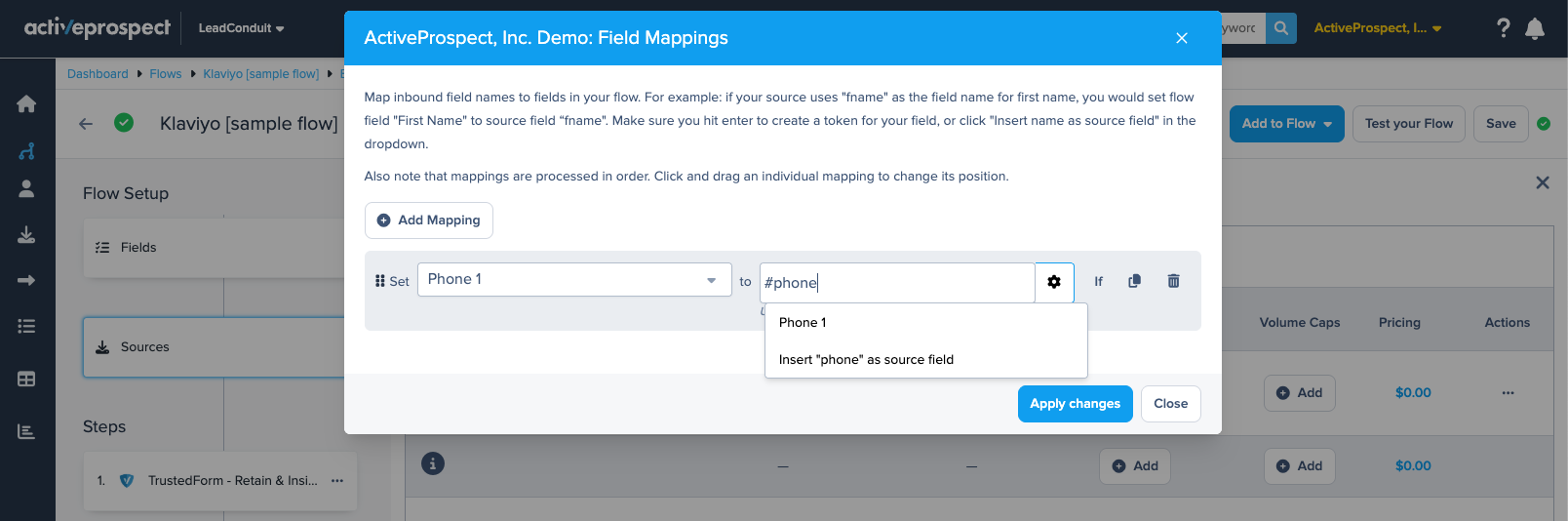Open the person icon in the sidebar
The width and height of the screenshot is (1568, 521).
26,189
